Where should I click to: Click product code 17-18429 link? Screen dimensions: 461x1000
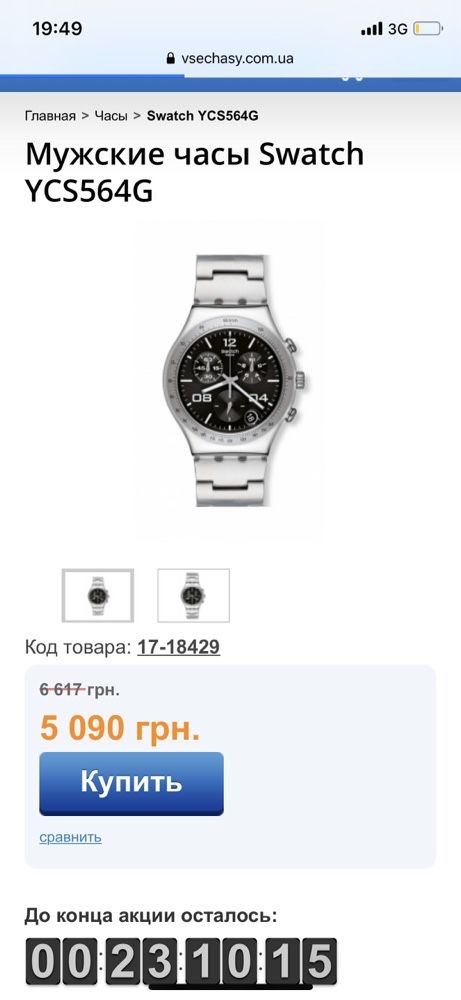179,647
